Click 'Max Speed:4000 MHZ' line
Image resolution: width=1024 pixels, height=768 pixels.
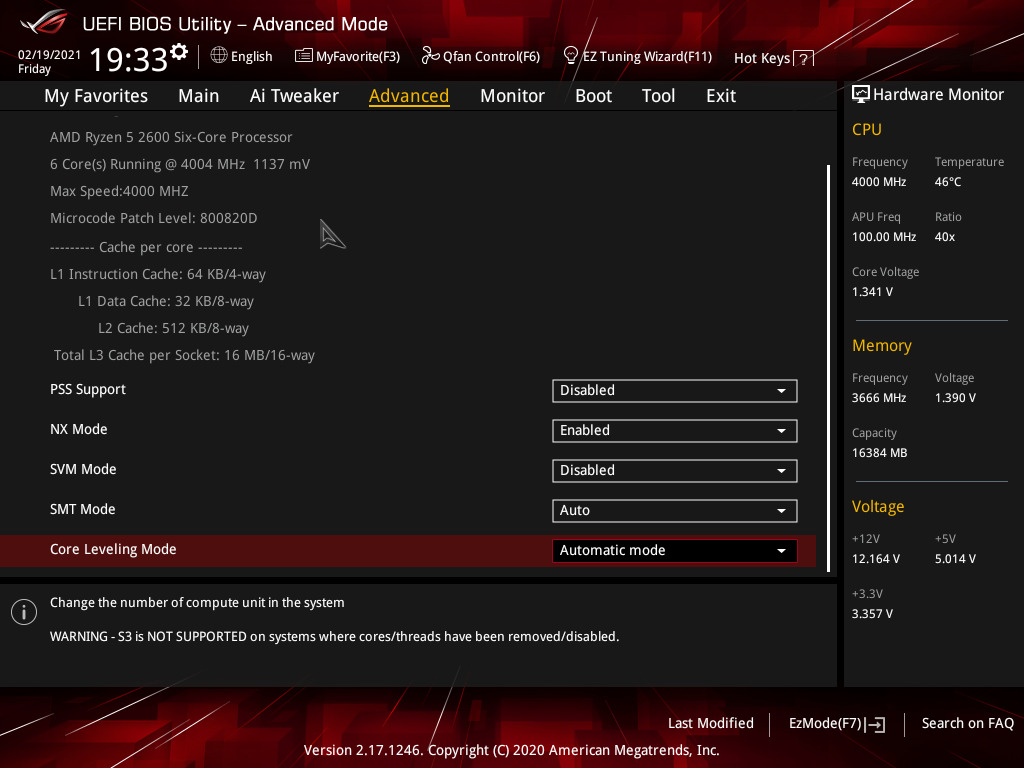[x=119, y=191]
